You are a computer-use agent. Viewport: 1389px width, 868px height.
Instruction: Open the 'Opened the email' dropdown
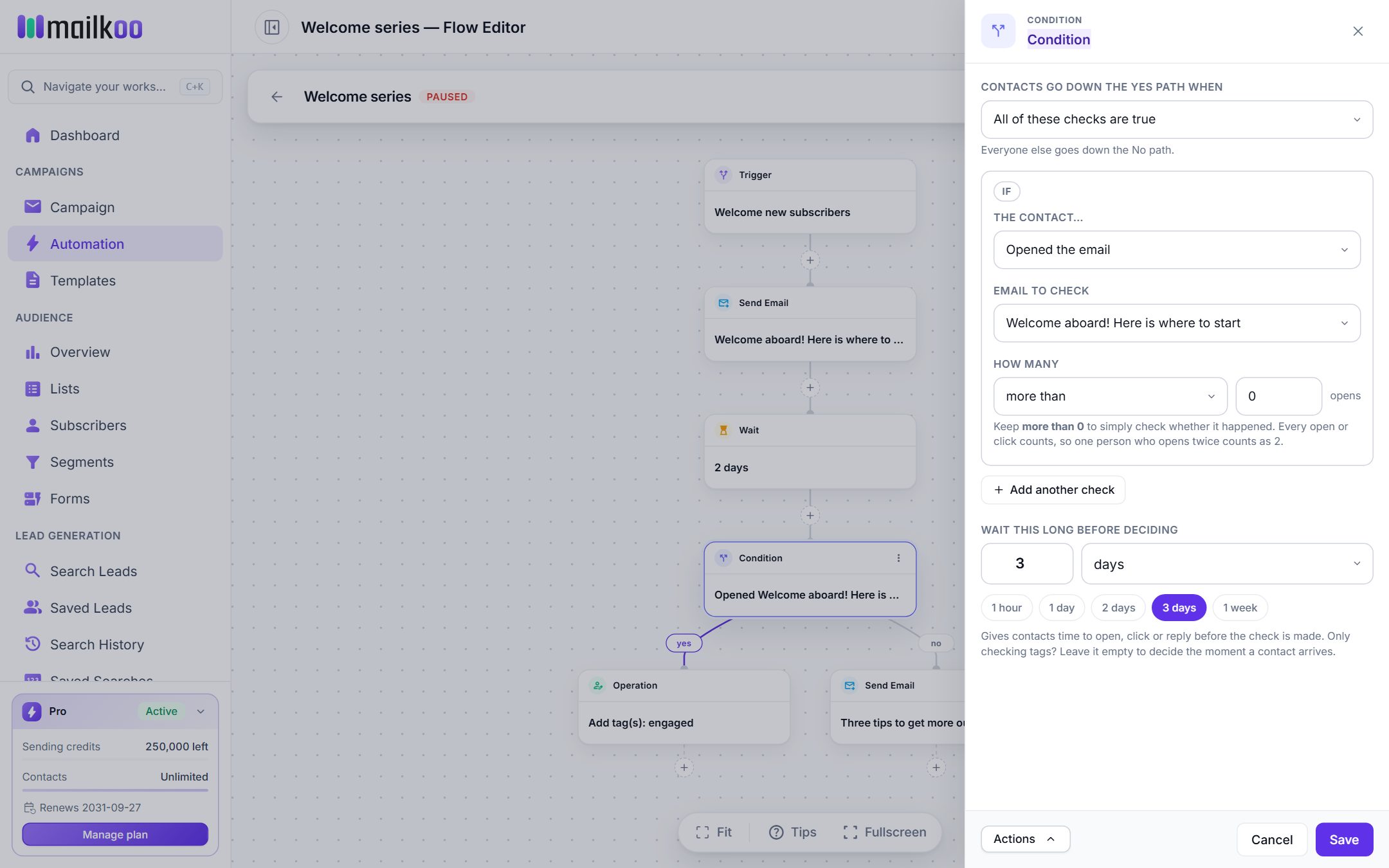pyautogui.click(x=1177, y=250)
